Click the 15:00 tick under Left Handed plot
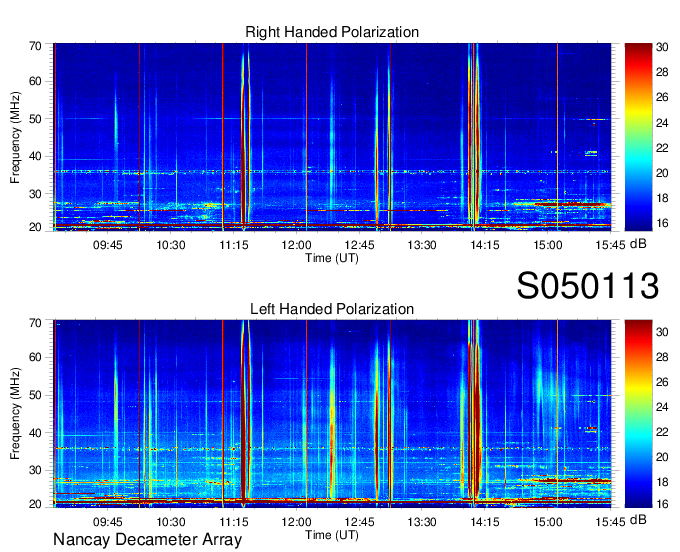The image size is (680, 552). [548, 522]
